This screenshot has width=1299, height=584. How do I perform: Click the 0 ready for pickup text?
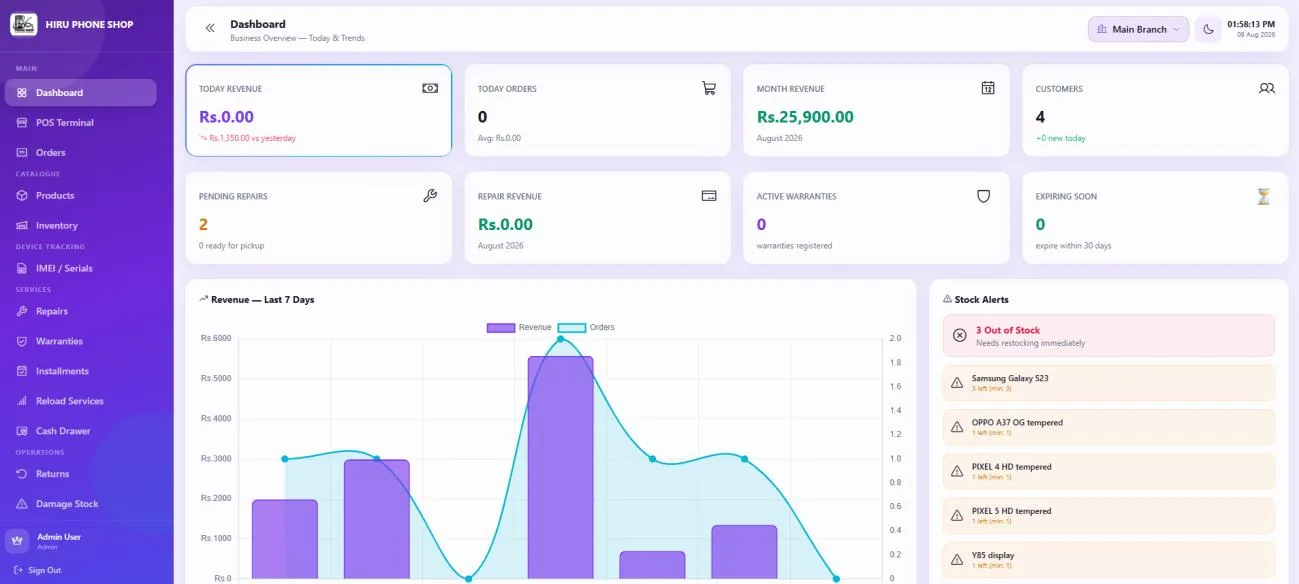coord(231,246)
